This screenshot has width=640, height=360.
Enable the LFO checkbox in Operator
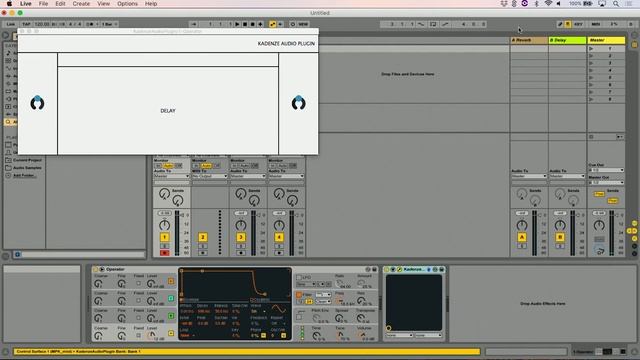click(298, 277)
